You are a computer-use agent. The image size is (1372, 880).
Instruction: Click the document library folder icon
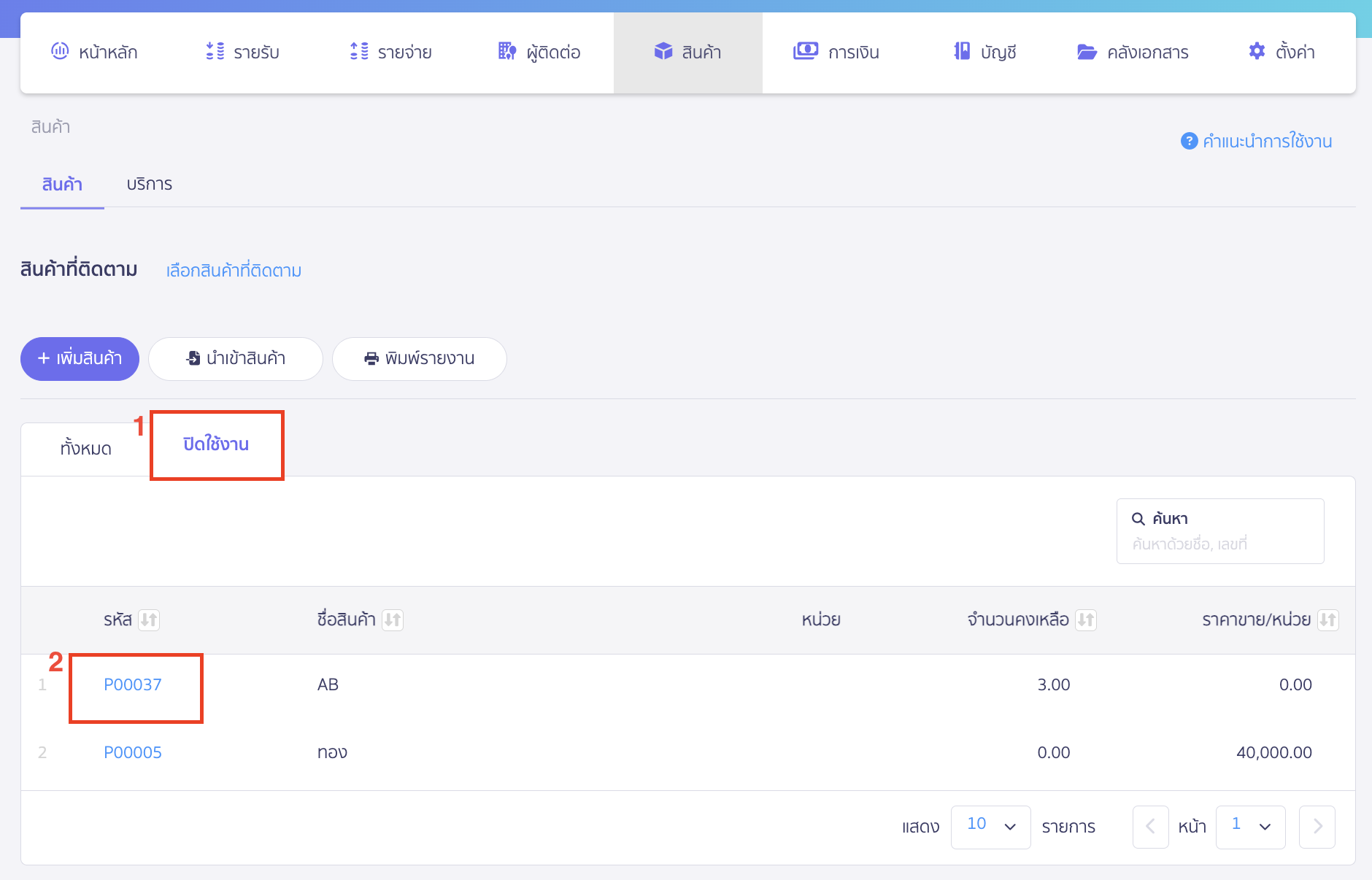[x=1087, y=52]
